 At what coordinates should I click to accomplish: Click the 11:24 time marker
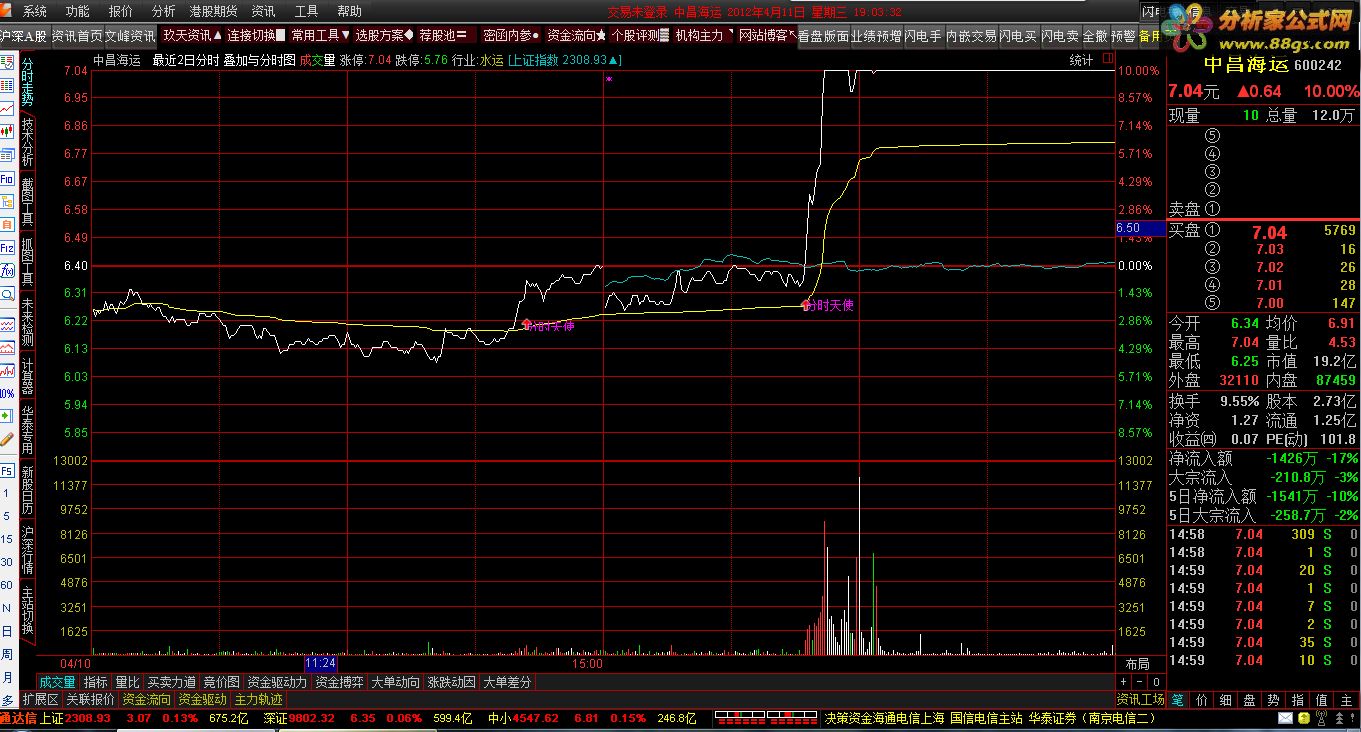tap(320, 663)
